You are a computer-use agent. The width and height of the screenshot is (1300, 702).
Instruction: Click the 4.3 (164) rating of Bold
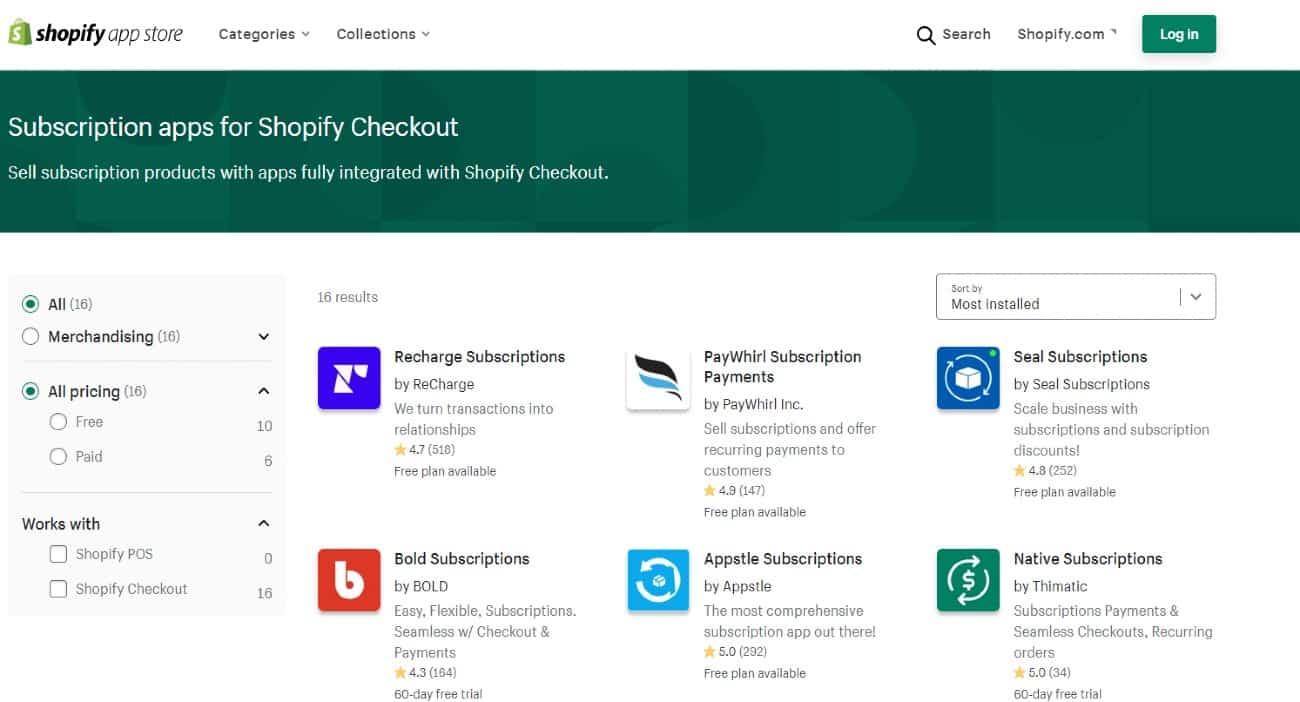425,673
